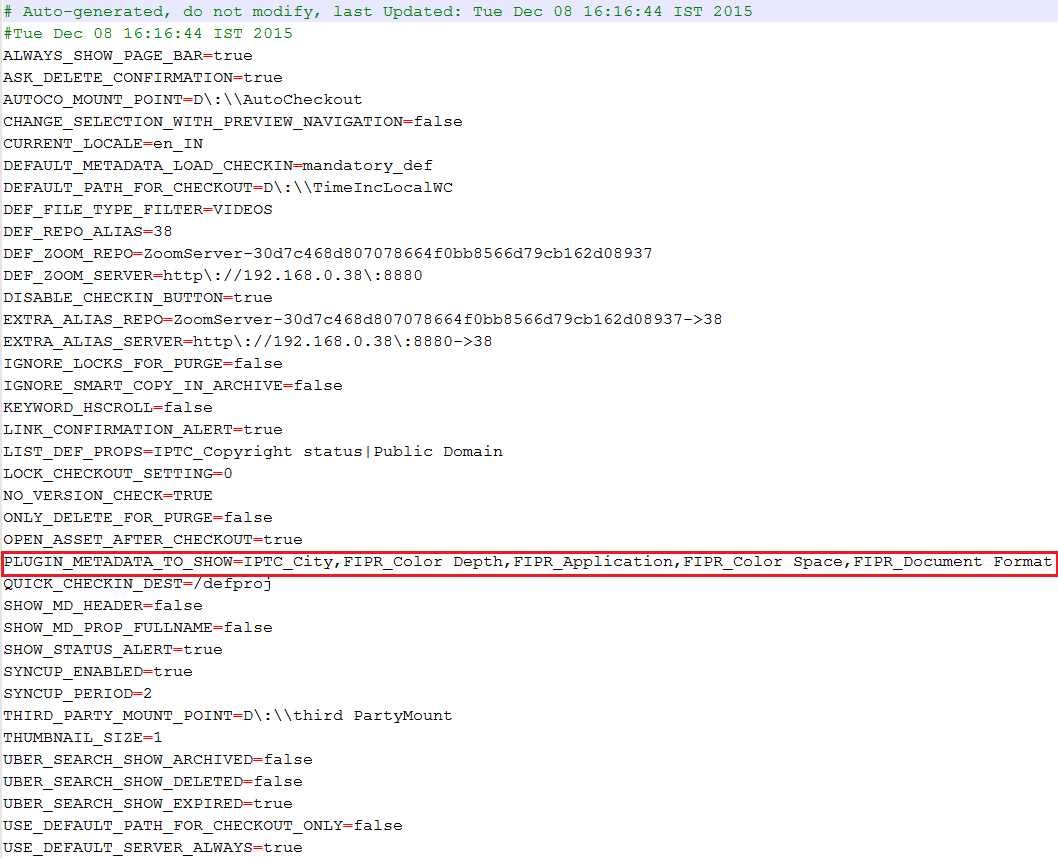Select the EXTRA_ALIAS_REPO line
Viewport: 1058px width, 858px height.
[362, 319]
